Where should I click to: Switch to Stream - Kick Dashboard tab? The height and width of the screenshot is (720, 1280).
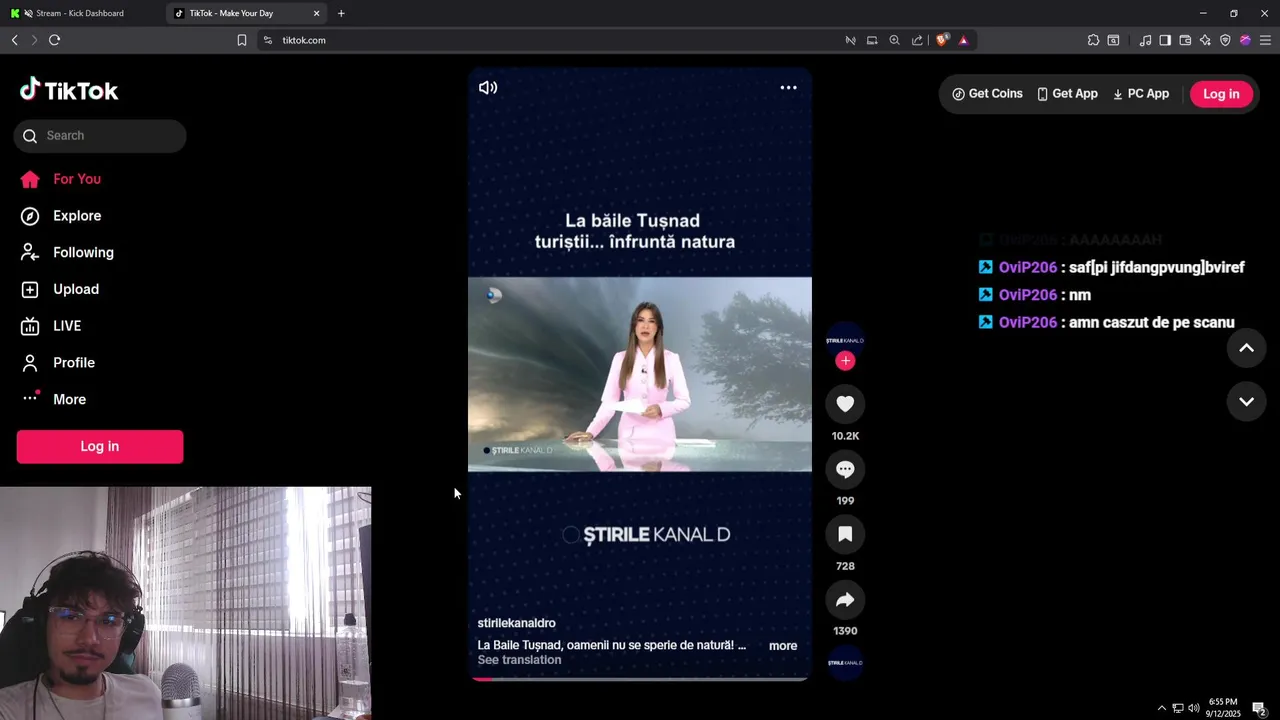point(80,13)
